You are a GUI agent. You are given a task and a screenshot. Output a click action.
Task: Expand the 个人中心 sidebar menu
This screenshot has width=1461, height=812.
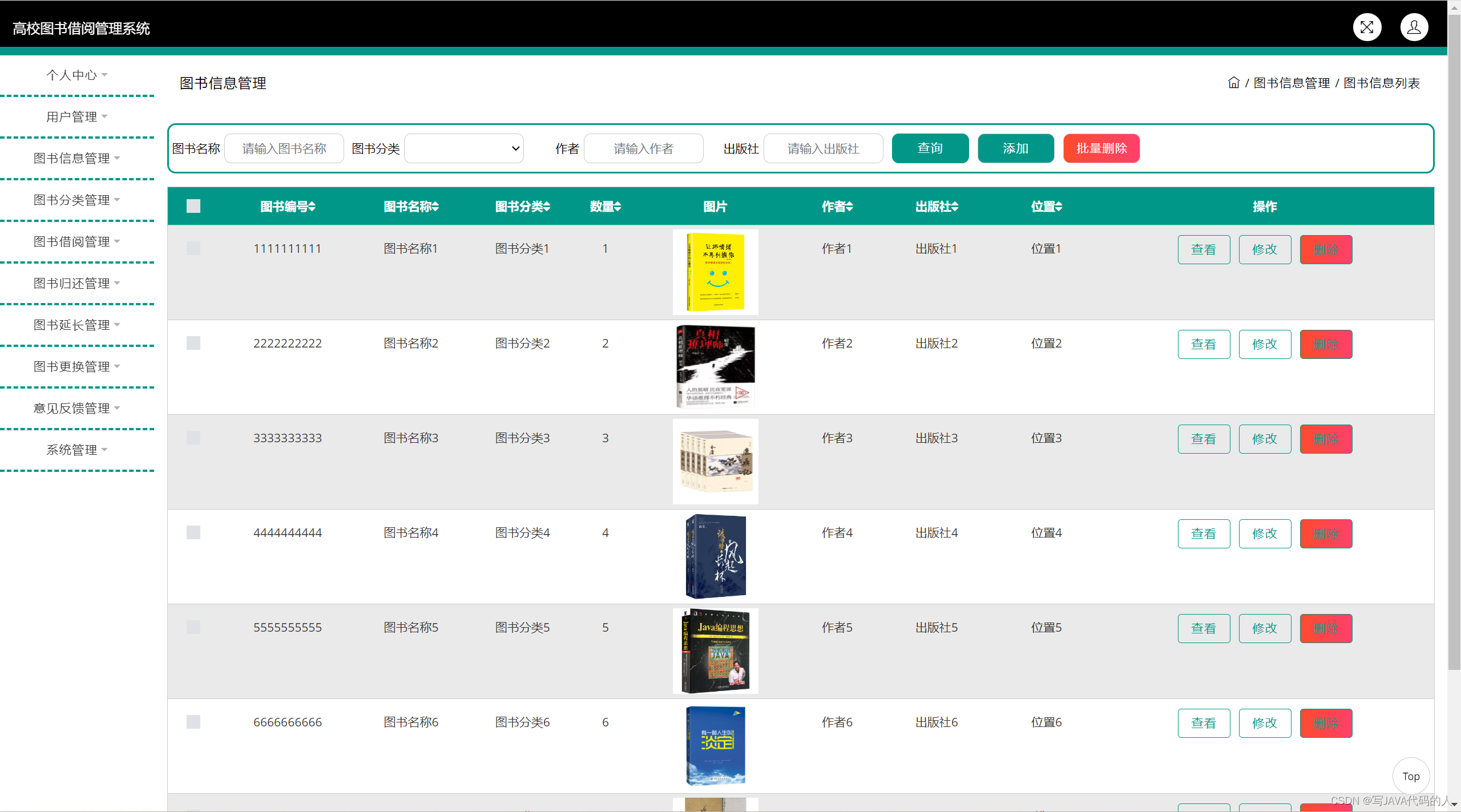pyautogui.click(x=77, y=75)
